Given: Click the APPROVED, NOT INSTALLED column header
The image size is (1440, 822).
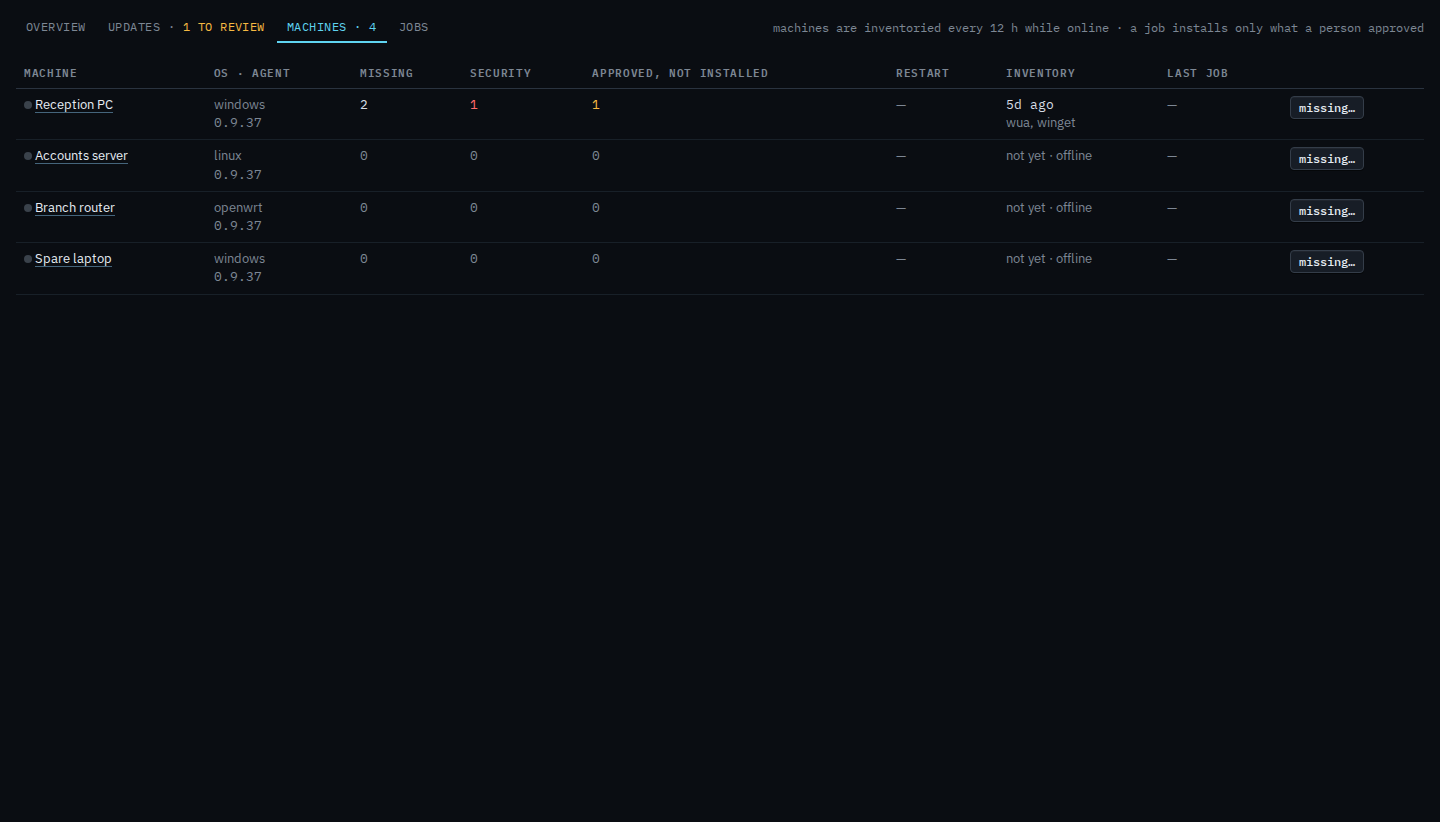Looking at the screenshot, I should click(x=680, y=73).
